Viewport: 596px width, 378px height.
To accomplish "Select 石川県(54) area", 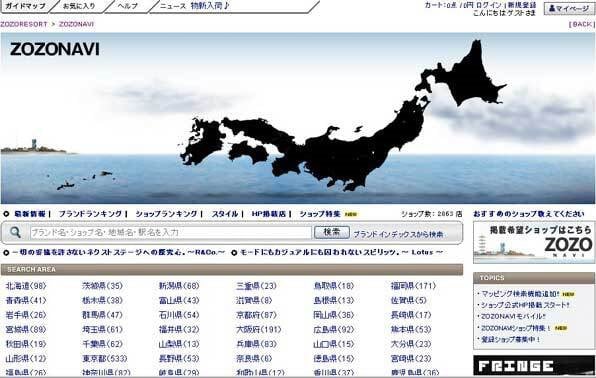I will (x=179, y=315).
